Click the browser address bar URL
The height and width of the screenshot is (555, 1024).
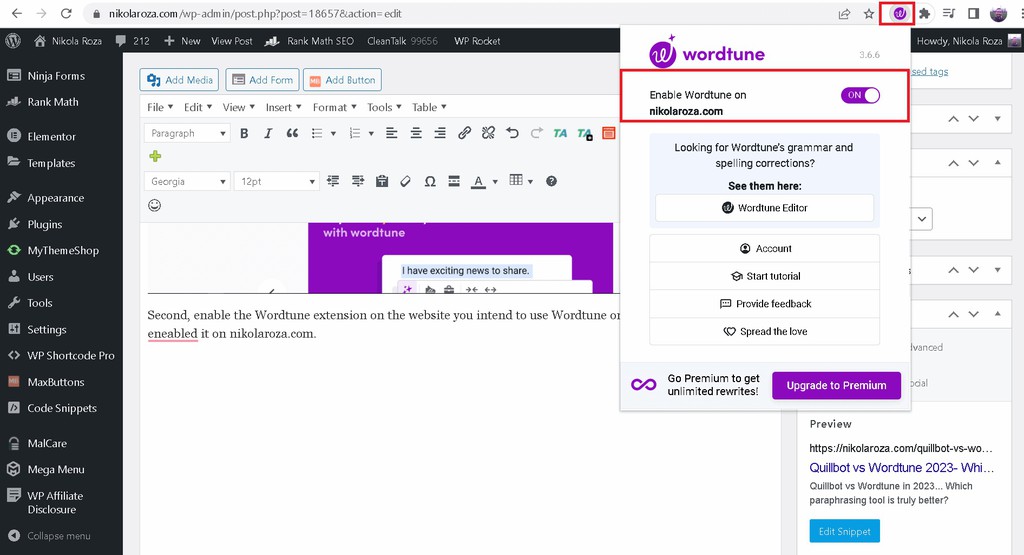tap(255, 14)
